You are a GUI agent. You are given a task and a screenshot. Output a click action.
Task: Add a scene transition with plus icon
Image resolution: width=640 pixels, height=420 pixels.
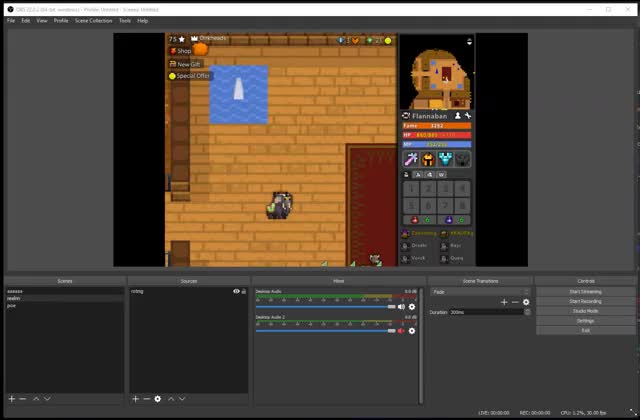click(x=504, y=302)
